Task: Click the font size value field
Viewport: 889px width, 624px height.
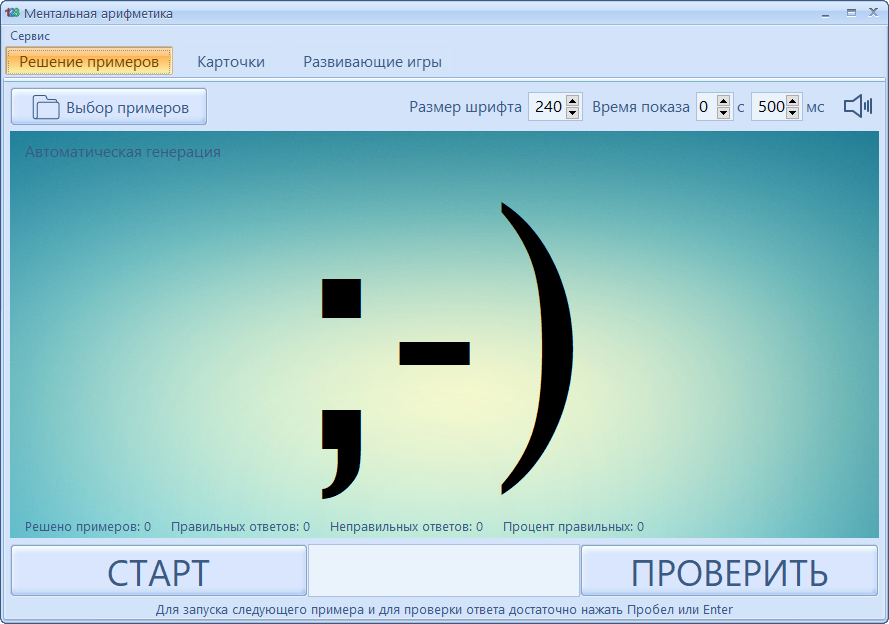Action: pyautogui.click(x=547, y=107)
